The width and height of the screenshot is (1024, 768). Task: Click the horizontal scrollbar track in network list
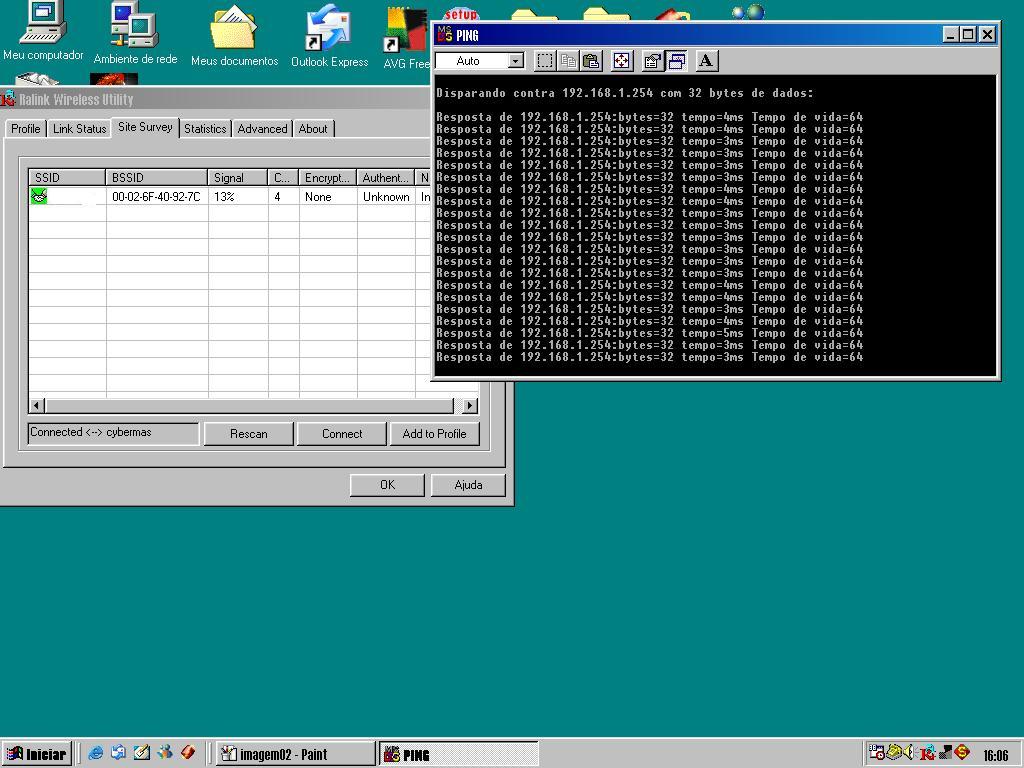[249, 406]
